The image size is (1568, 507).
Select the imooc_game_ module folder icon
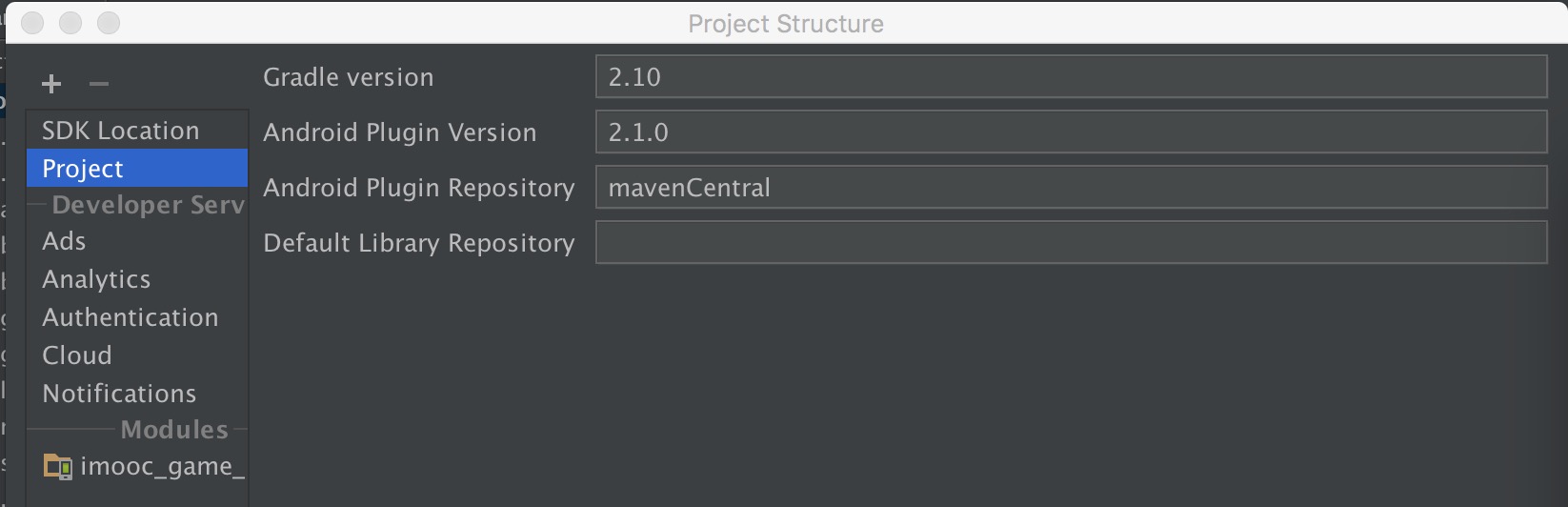(x=57, y=467)
